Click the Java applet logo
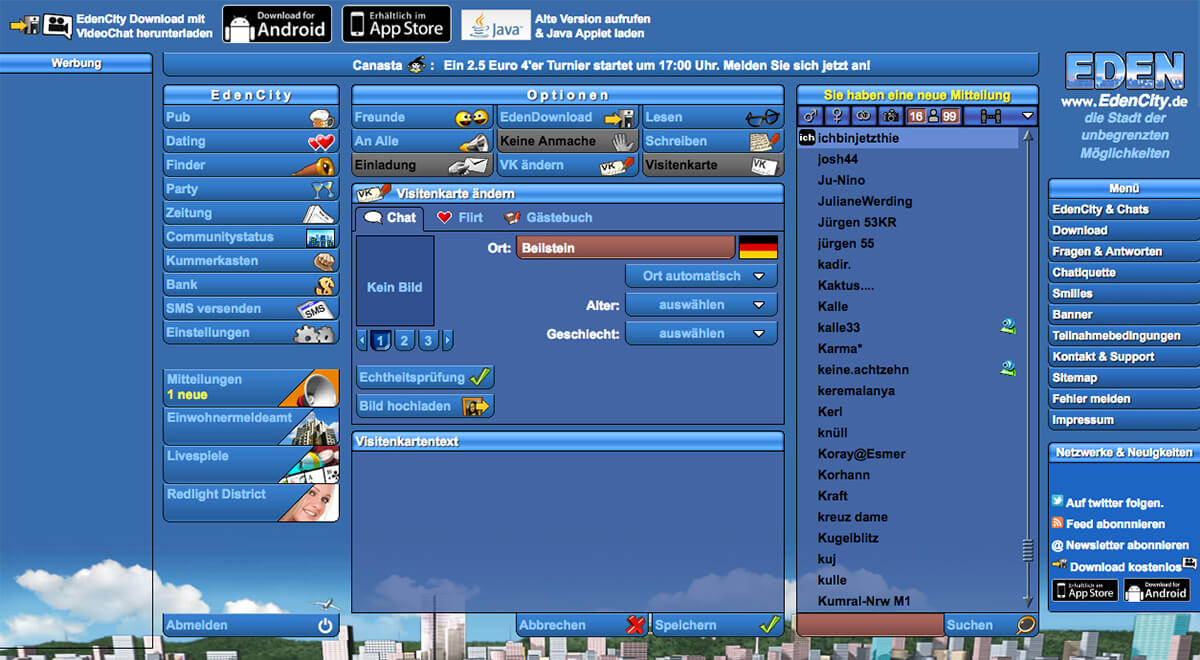This screenshot has width=1200, height=660. [x=495, y=25]
